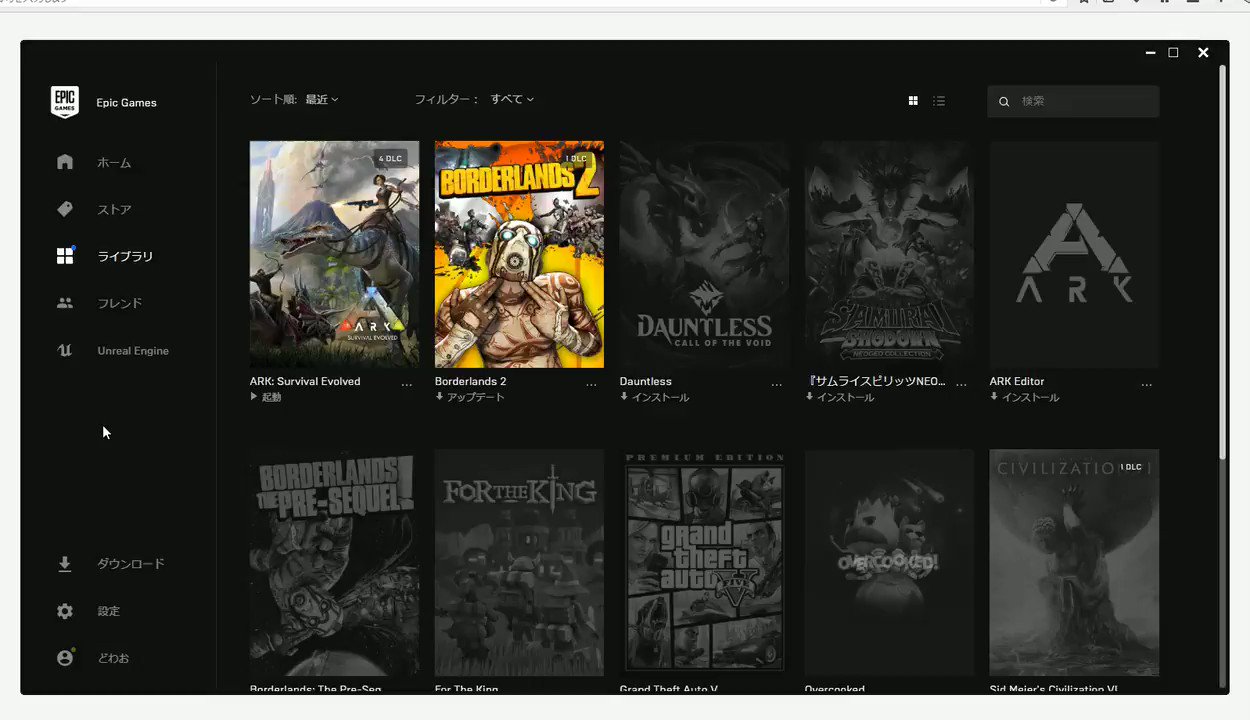Click the 検索 search field

(1073, 101)
